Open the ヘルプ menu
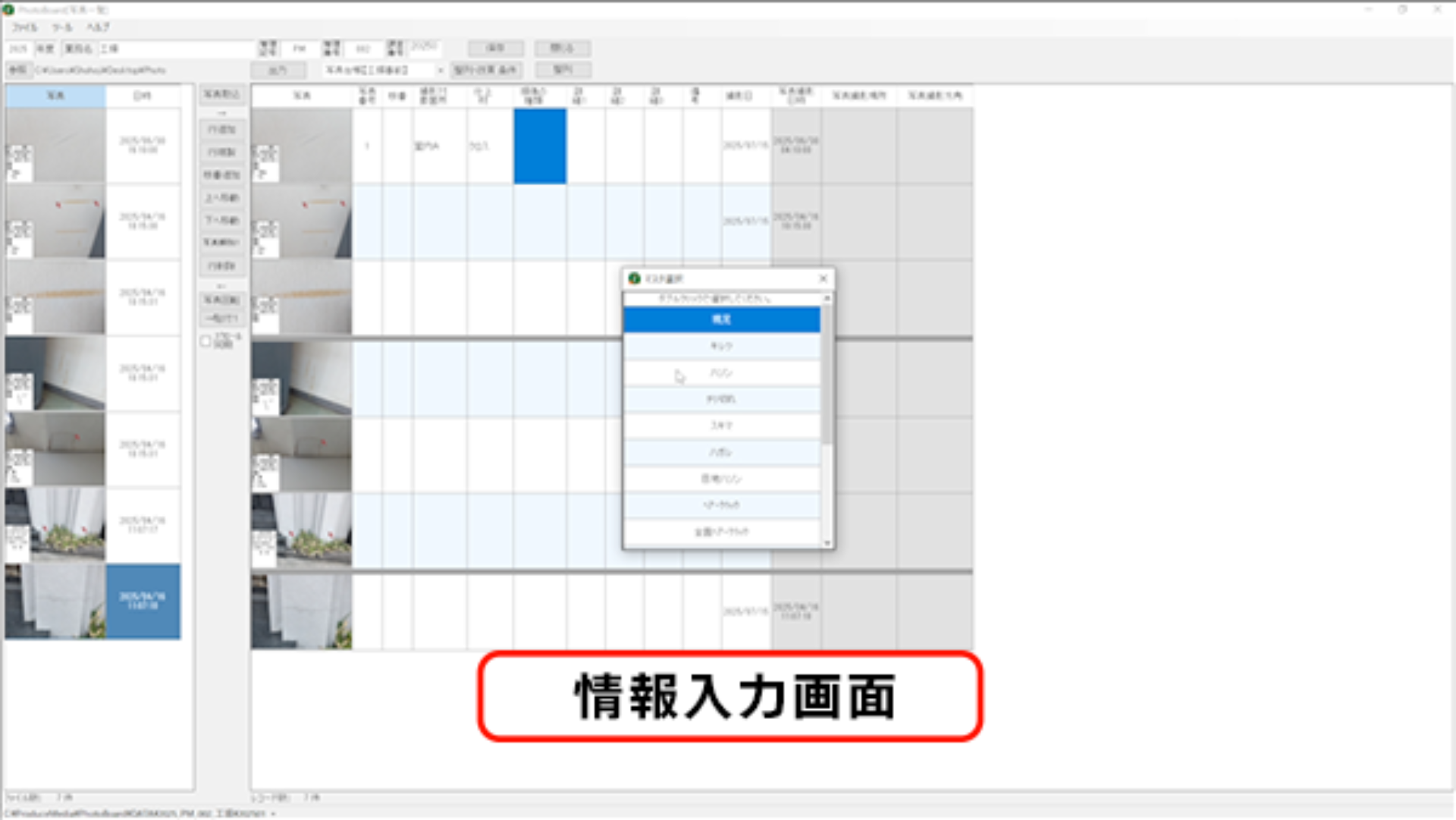 click(x=98, y=27)
